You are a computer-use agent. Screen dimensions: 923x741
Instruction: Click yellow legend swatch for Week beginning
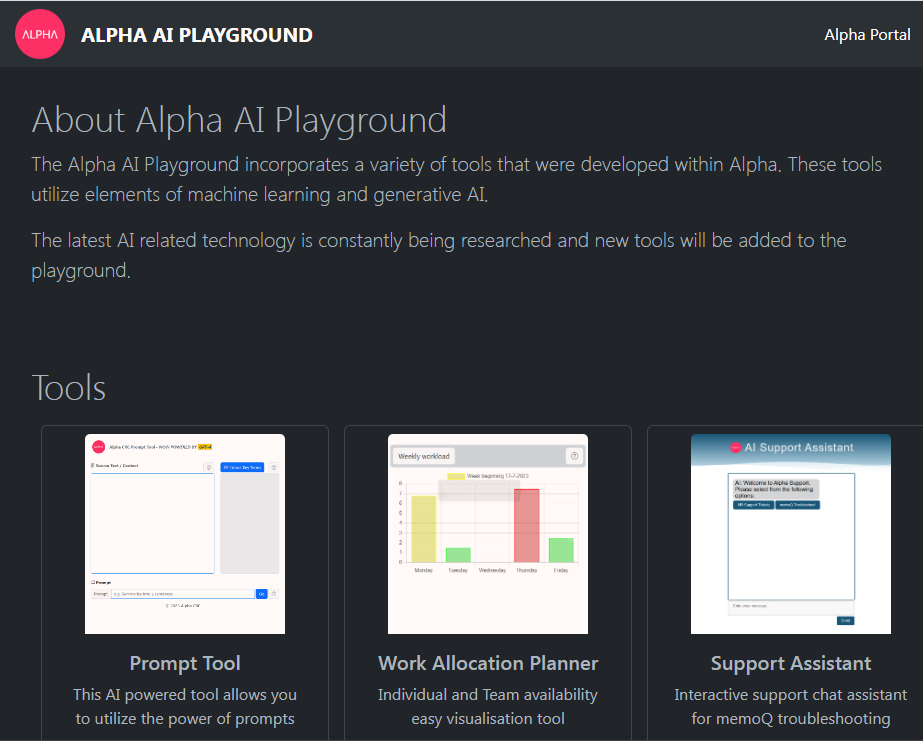click(456, 477)
